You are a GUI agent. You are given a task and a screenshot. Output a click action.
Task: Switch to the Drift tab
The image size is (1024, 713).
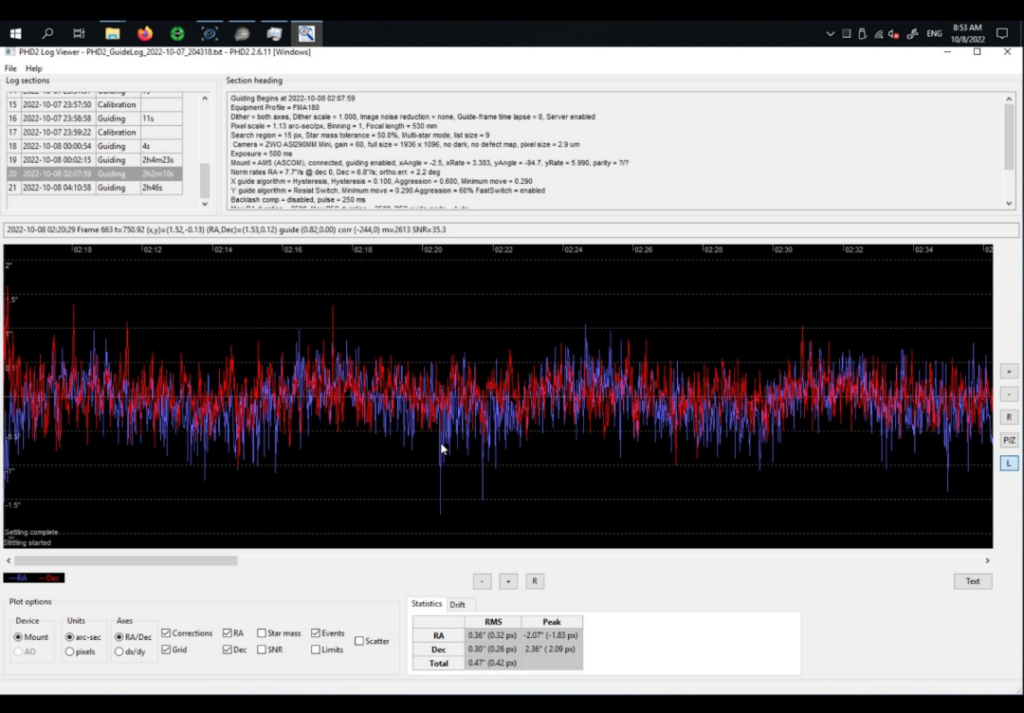pyautogui.click(x=457, y=604)
